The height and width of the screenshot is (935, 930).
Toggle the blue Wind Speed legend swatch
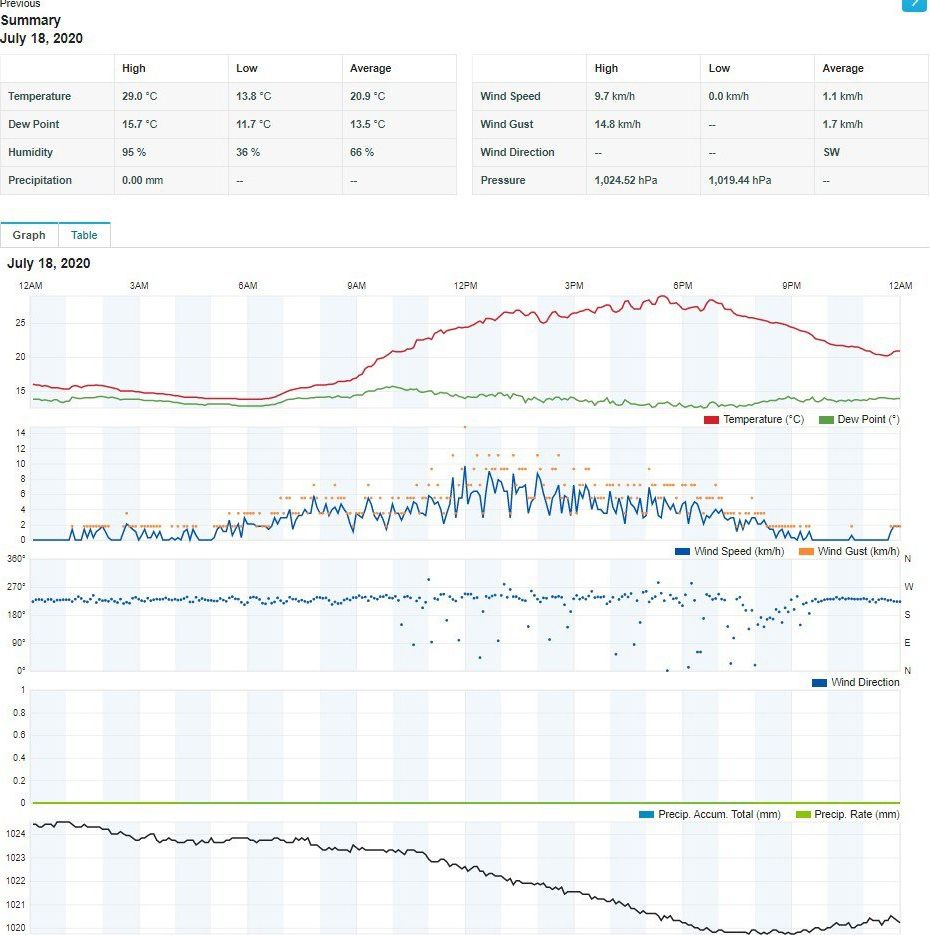click(682, 552)
